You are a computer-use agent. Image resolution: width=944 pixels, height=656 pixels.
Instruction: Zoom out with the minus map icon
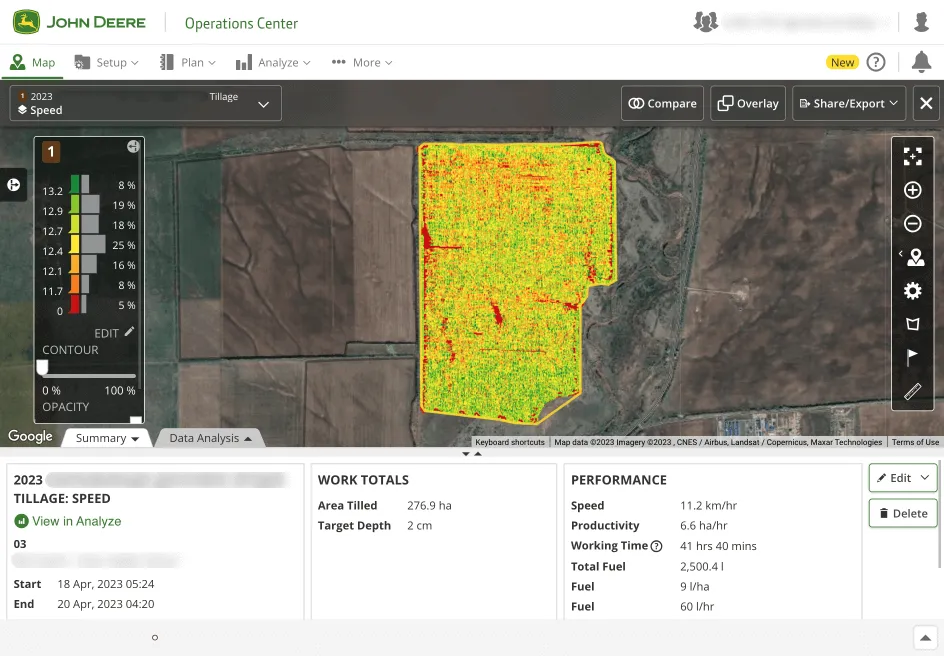[x=912, y=224]
